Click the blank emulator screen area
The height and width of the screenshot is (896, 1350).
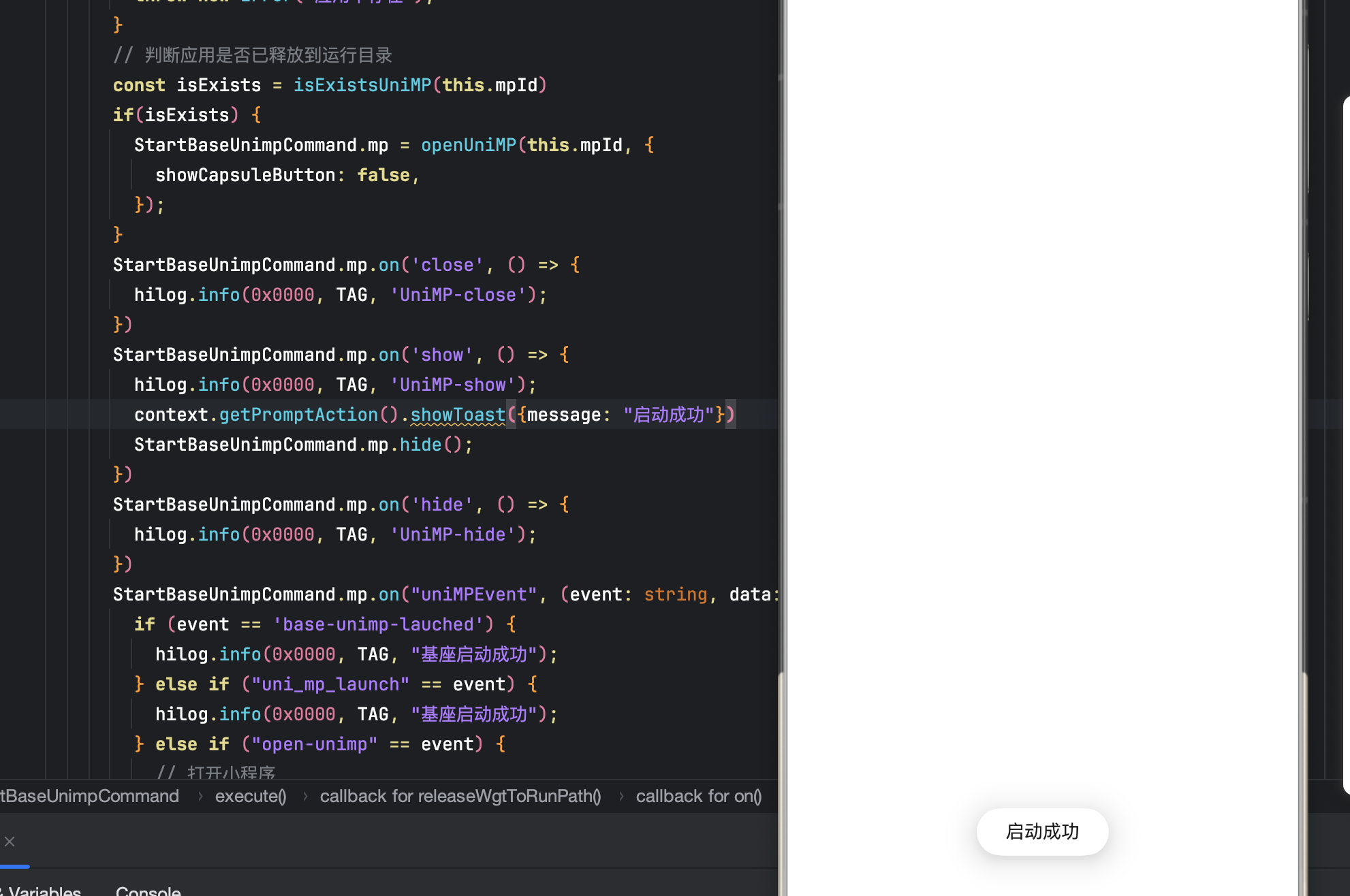pos(1041,409)
